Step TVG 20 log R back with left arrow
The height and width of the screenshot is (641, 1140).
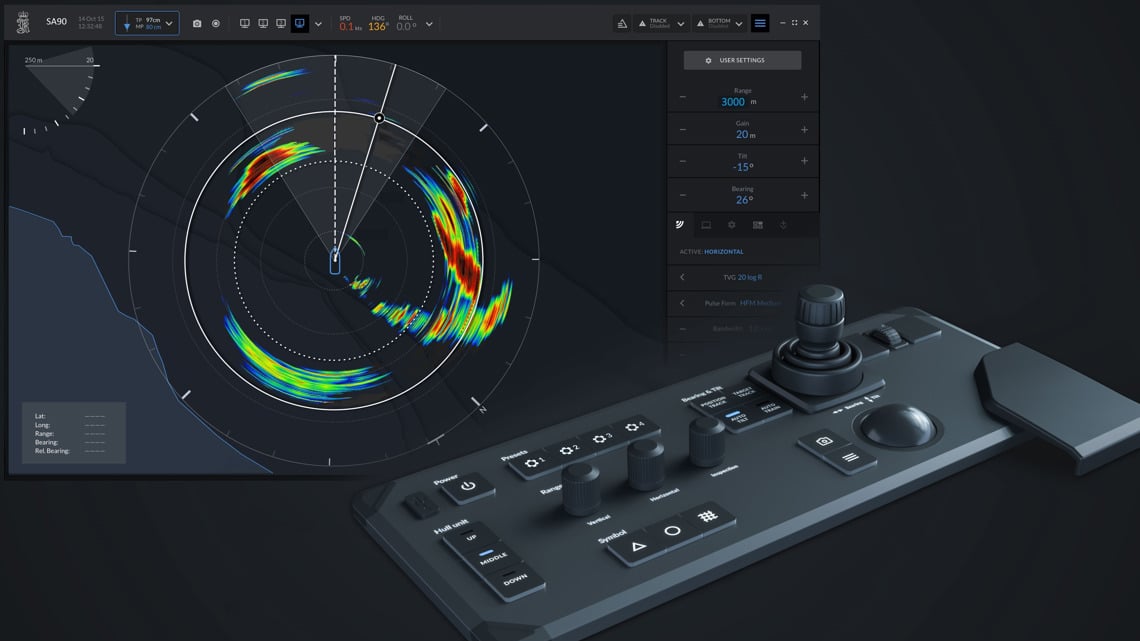[x=682, y=277]
